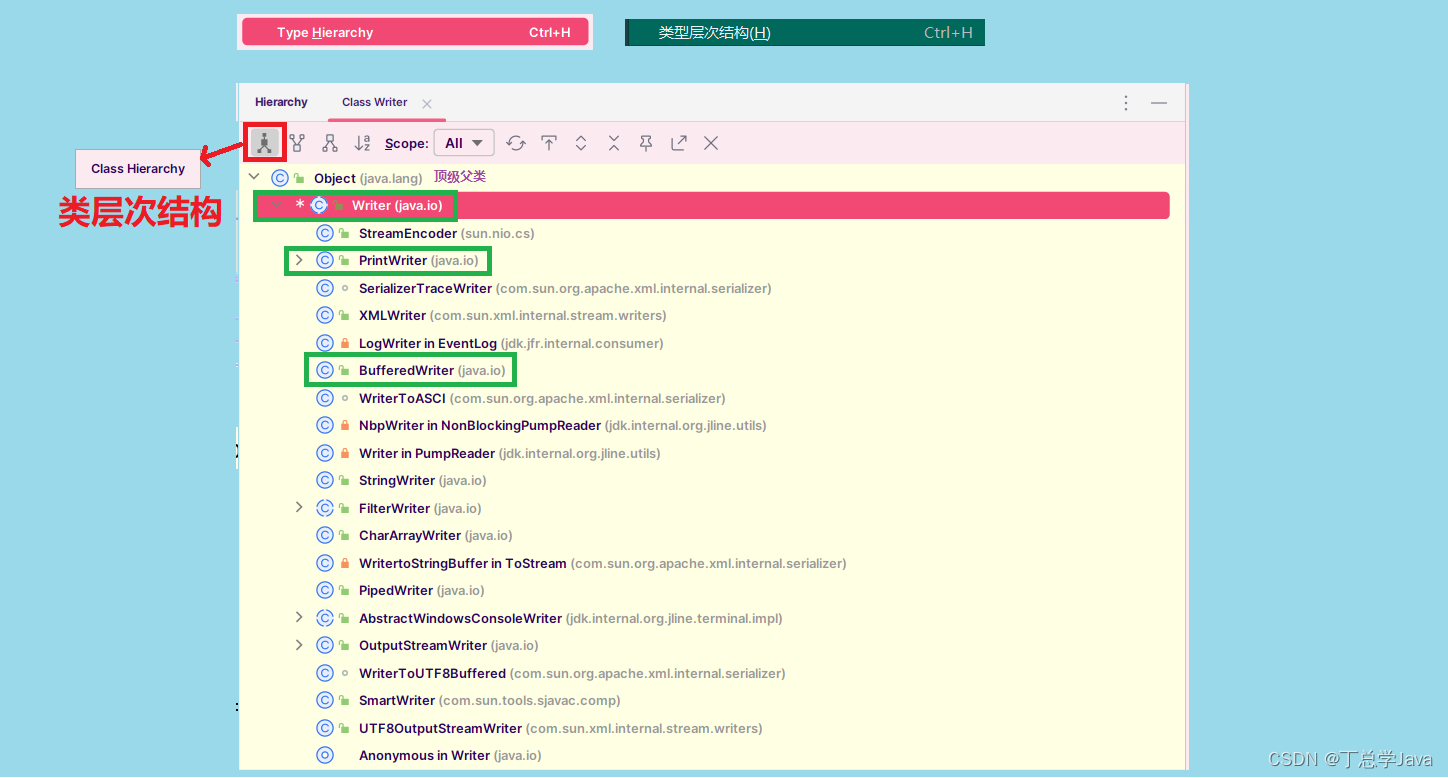The image size is (1448, 778).
Task: Open the panel options three-dot menu
Action: point(1125,101)
